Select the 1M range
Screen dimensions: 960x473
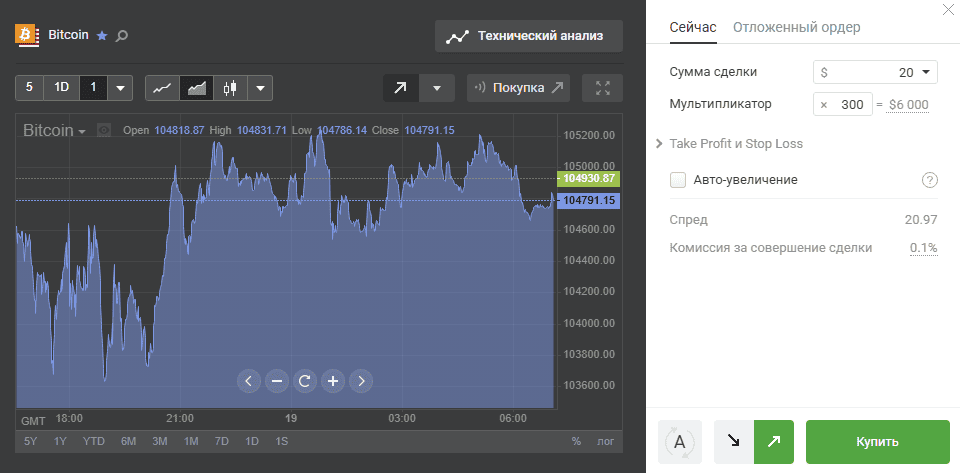click(191, 441)
